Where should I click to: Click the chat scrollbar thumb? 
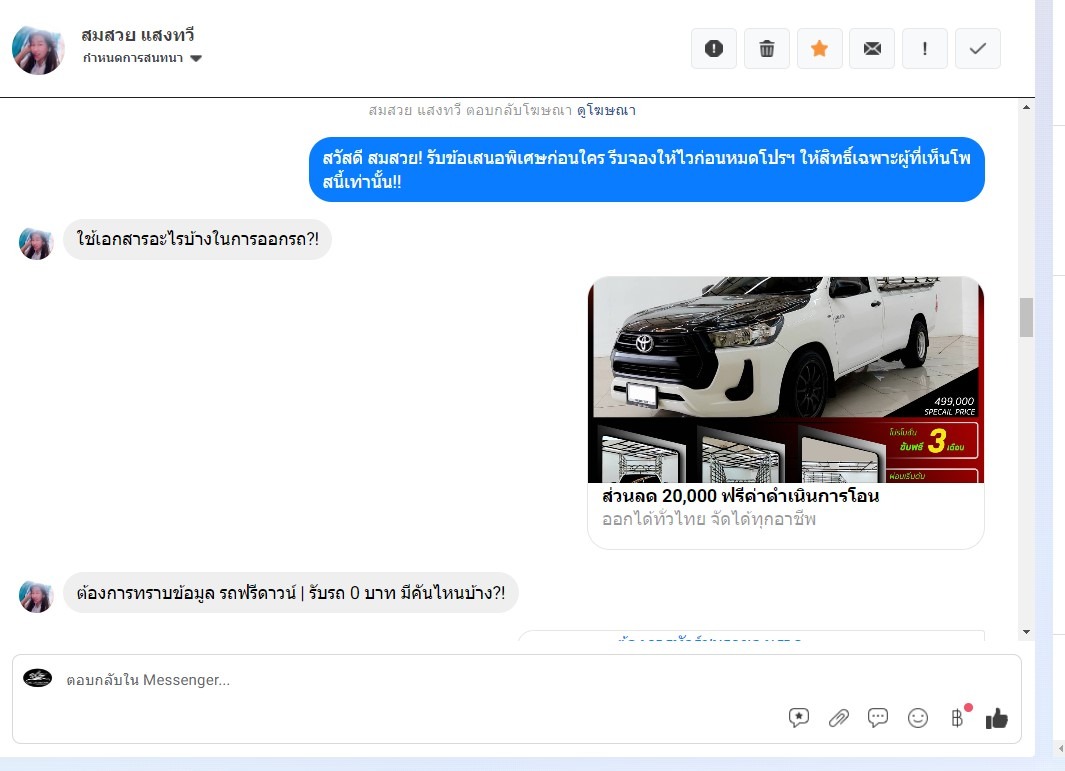1026,317
